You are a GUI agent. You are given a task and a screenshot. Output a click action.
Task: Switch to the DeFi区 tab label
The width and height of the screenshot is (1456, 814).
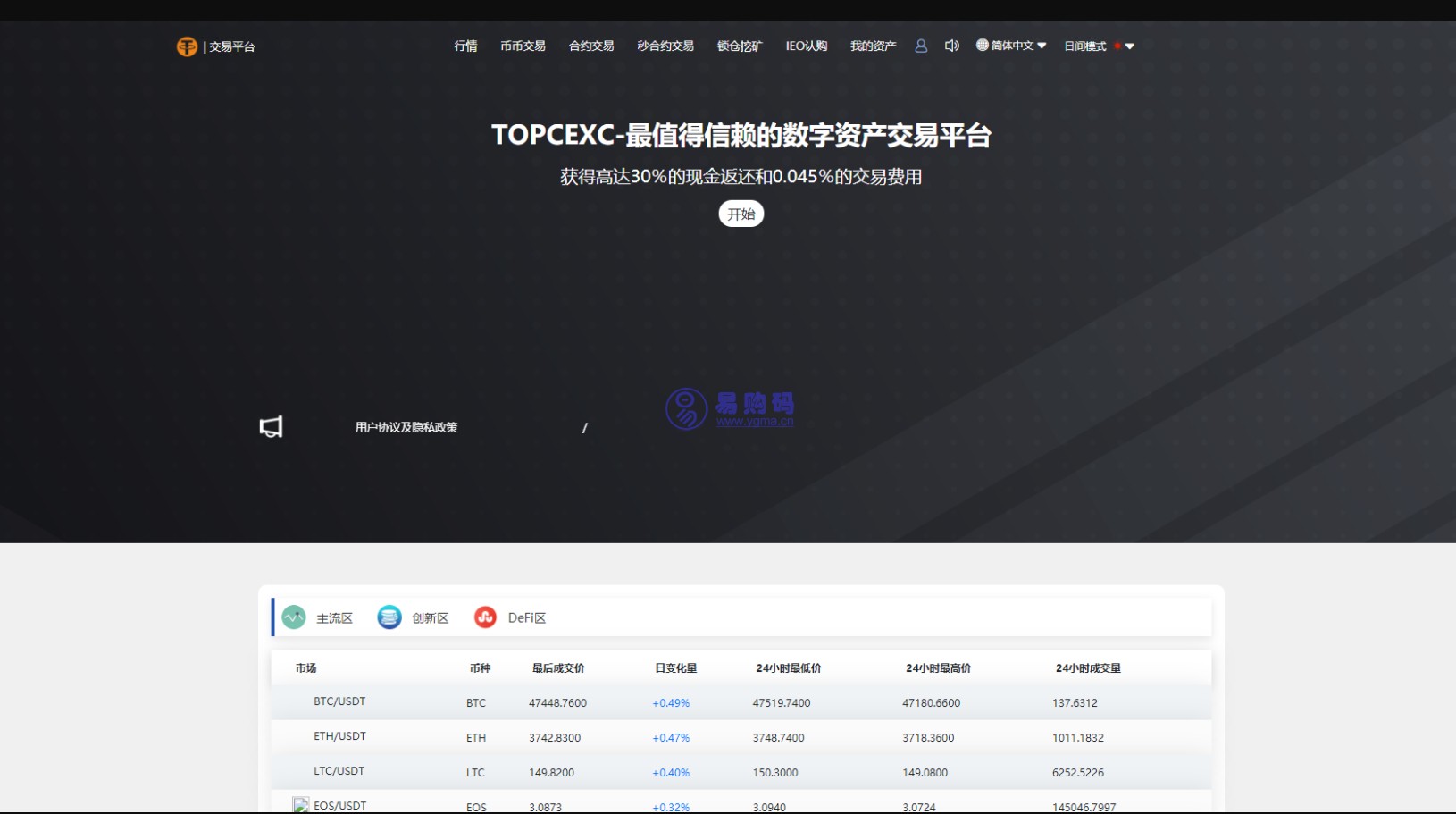pos(526,618)
